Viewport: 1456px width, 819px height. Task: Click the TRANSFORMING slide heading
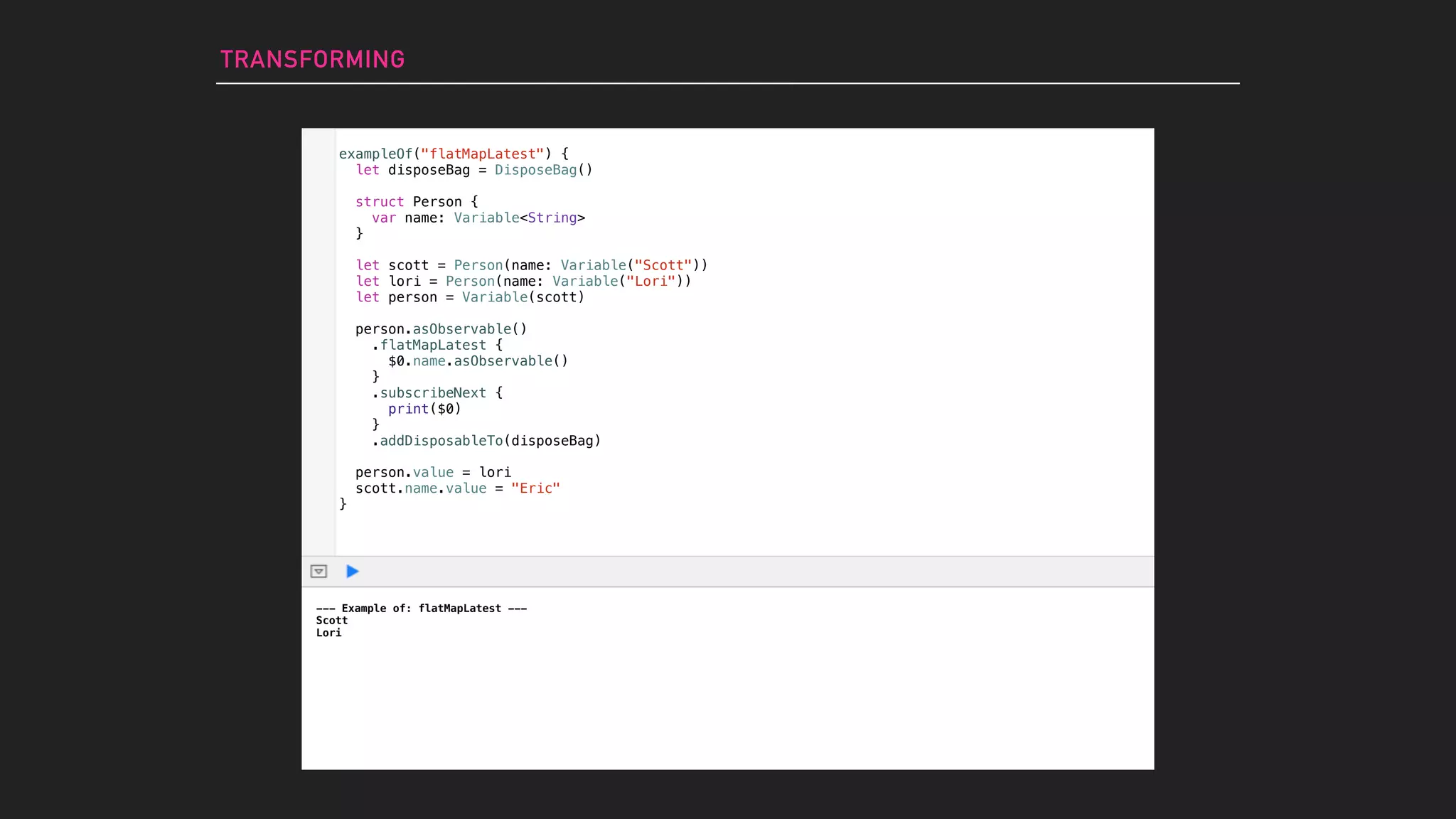pyautogui.click(x=312, y=60)
